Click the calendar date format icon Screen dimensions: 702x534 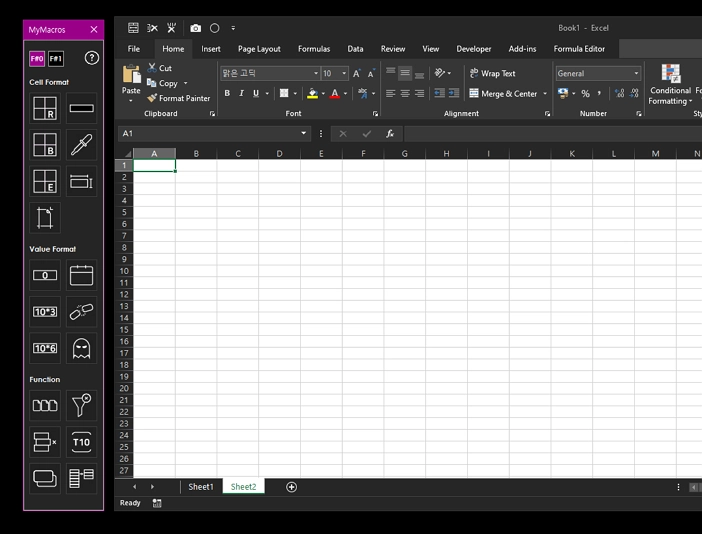pyautogui.click(x=81, y=275)
